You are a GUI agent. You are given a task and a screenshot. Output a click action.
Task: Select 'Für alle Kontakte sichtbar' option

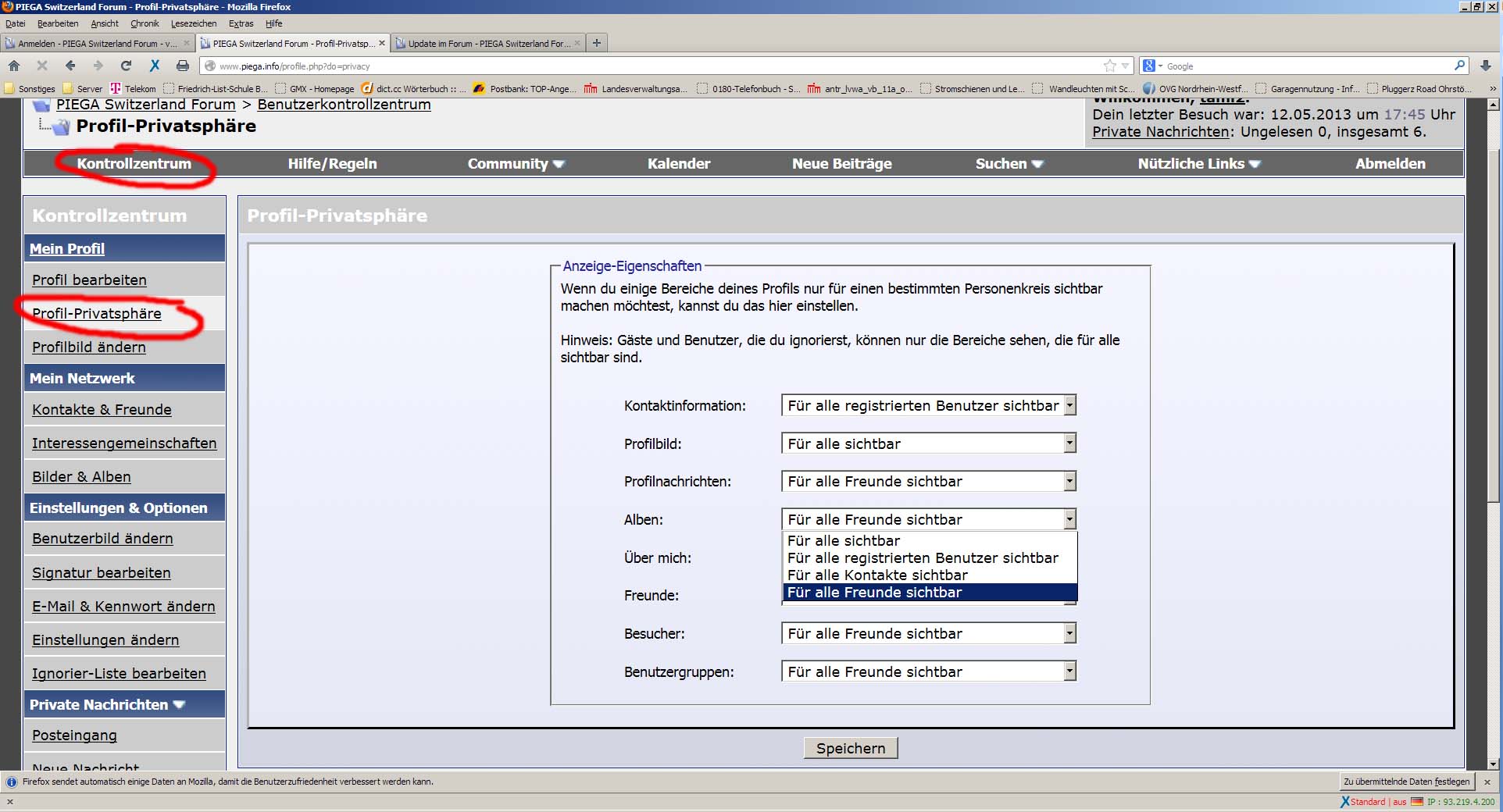(x=877, y=575)
